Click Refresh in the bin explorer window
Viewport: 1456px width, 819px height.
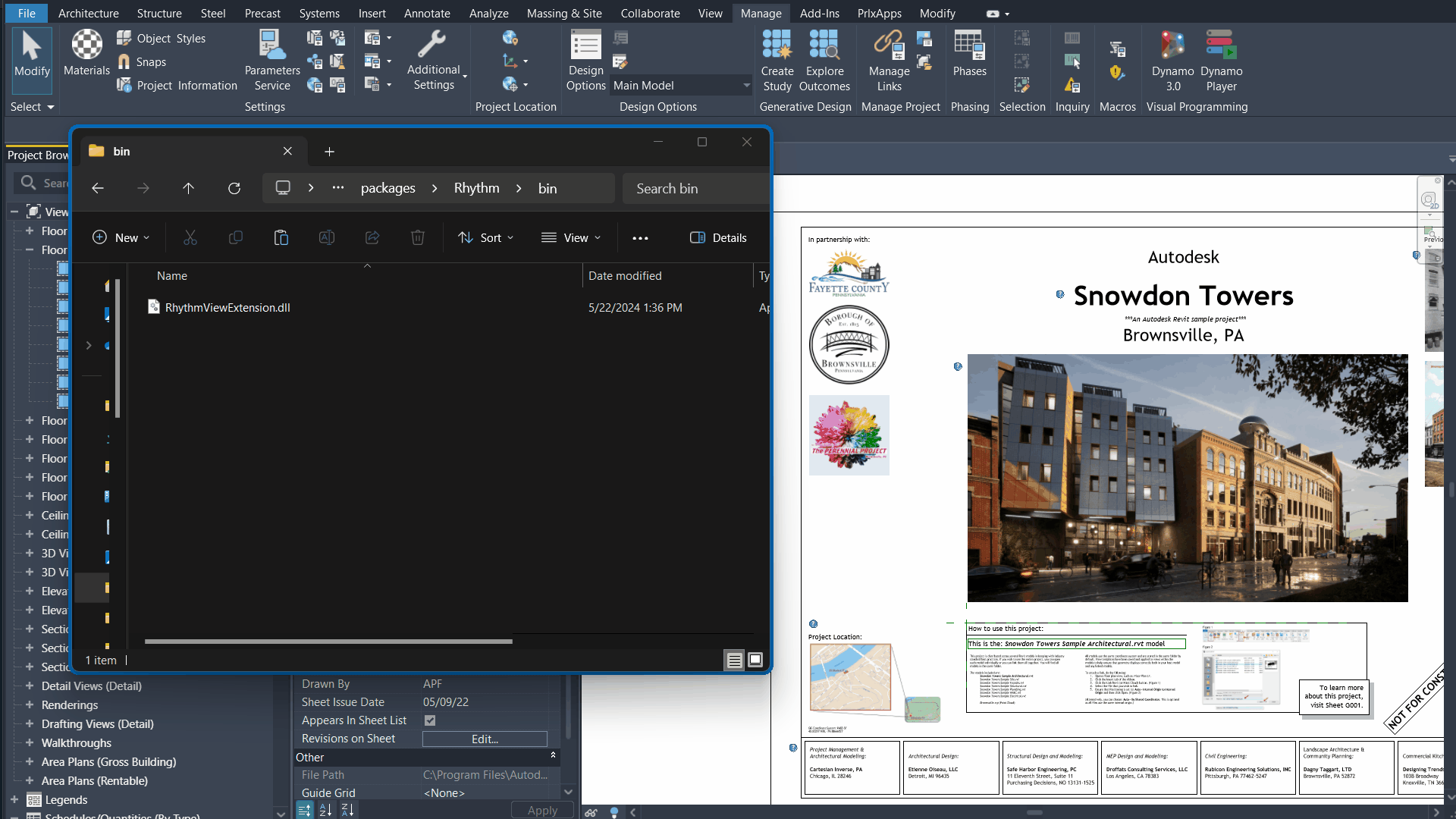point(234,188)
